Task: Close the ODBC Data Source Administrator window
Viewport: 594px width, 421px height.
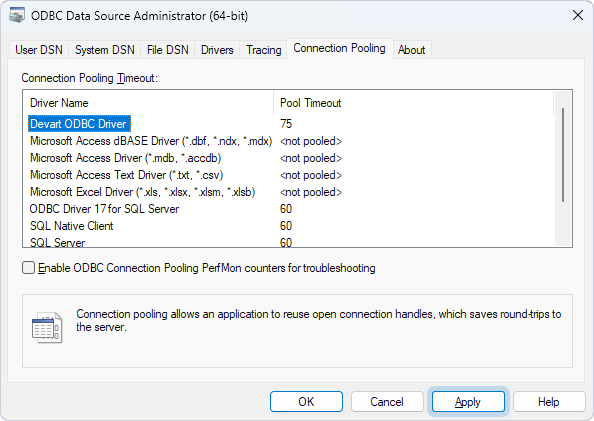Action: [x=578, y=16]
